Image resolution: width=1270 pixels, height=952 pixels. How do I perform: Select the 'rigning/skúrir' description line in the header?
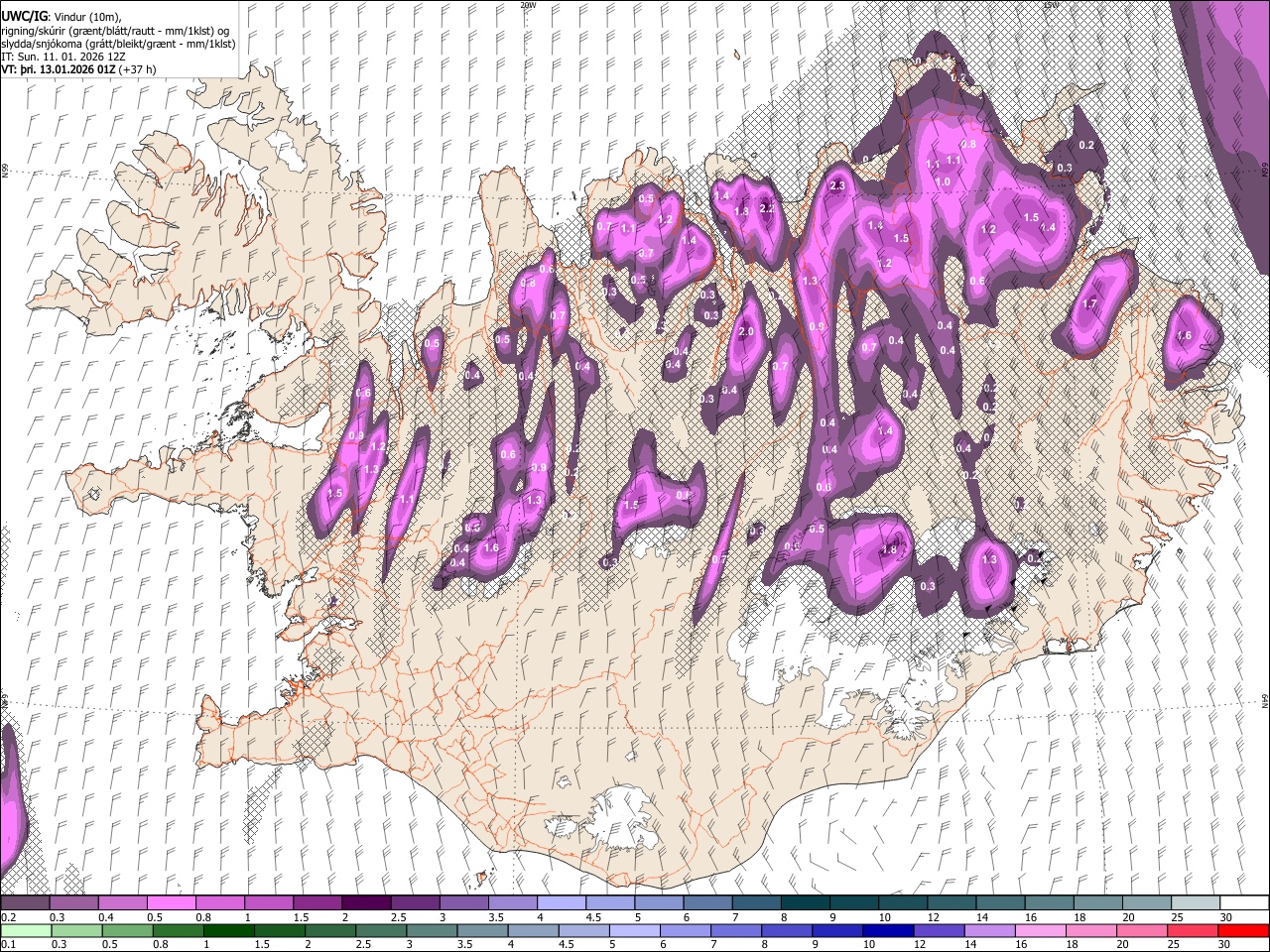pyautogui.click(x=115, y=31)
